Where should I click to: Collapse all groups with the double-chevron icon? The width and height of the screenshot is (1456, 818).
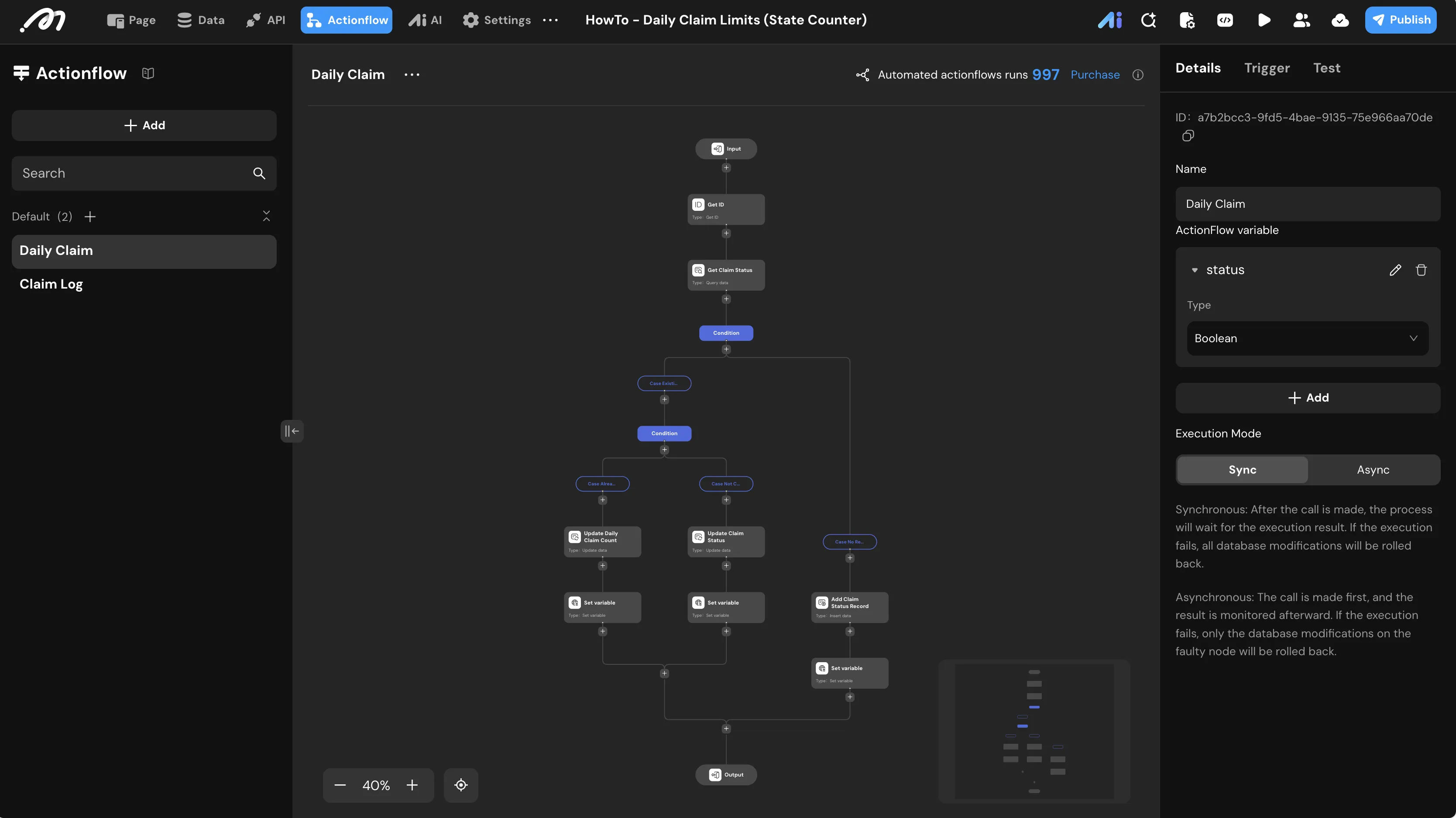click(x=266, y=216)
